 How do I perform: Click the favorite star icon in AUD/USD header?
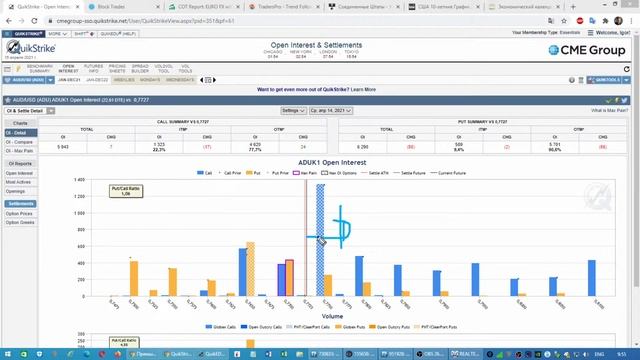coord(8,100)
